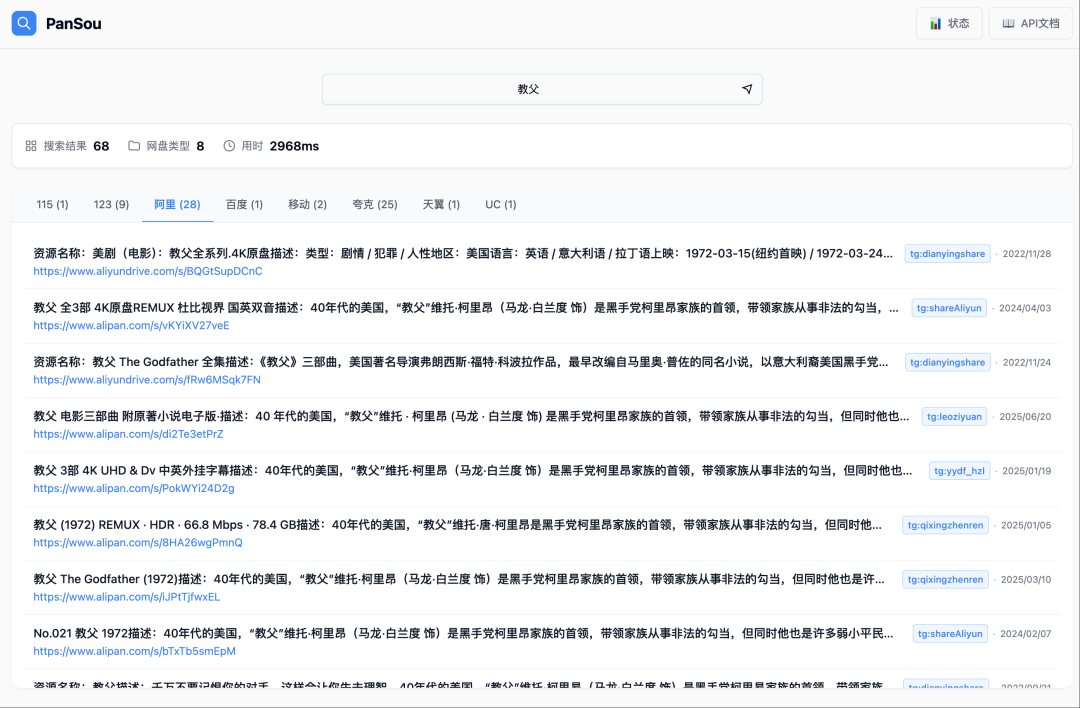
Task: Switch to the 夸克 (25) tab
Action: (375, 204)
